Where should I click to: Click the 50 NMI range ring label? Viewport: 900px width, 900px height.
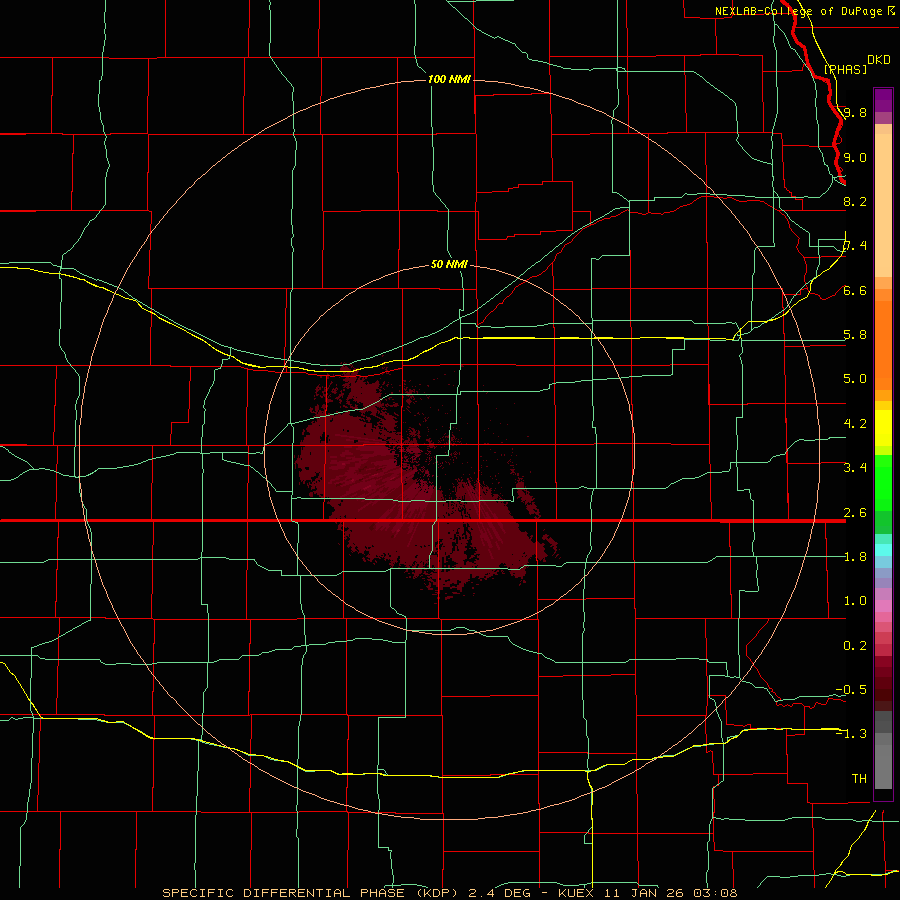(449, 264)
